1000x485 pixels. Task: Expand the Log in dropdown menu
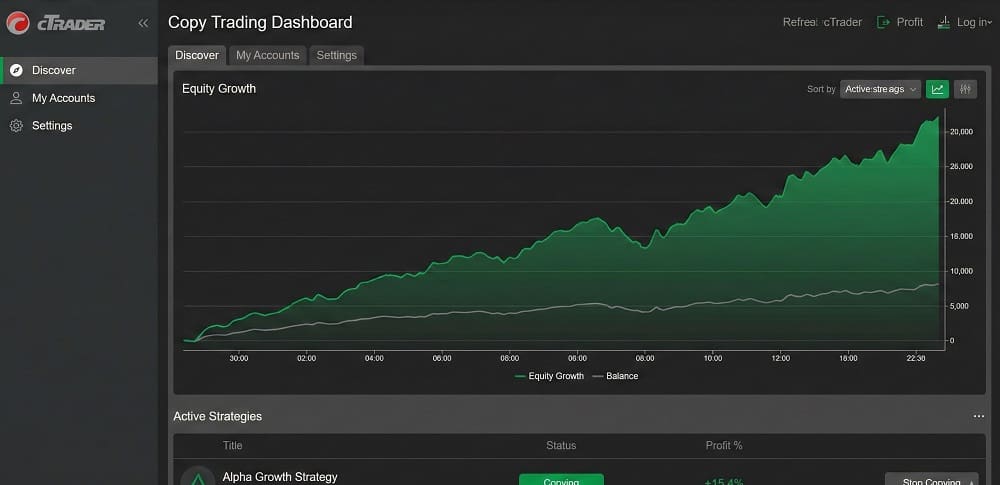click(x=974, y=22)
